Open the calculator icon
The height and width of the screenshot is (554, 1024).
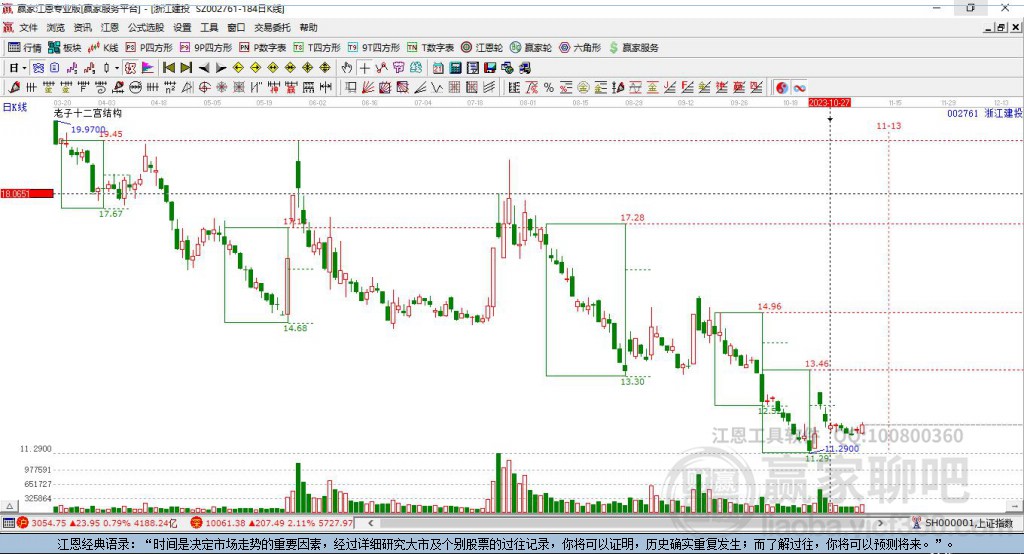pos(455,68)
